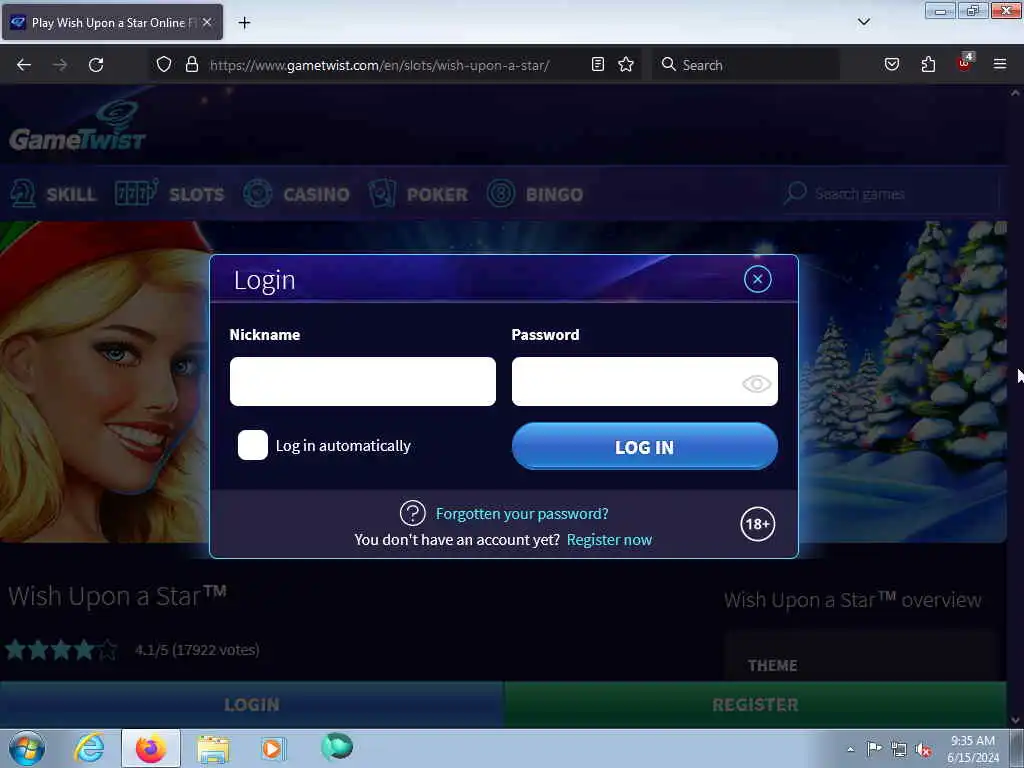Open the Firefox hamburger menu
Viewport: 1024px width, 768px height.
click(x=999, y=64)
